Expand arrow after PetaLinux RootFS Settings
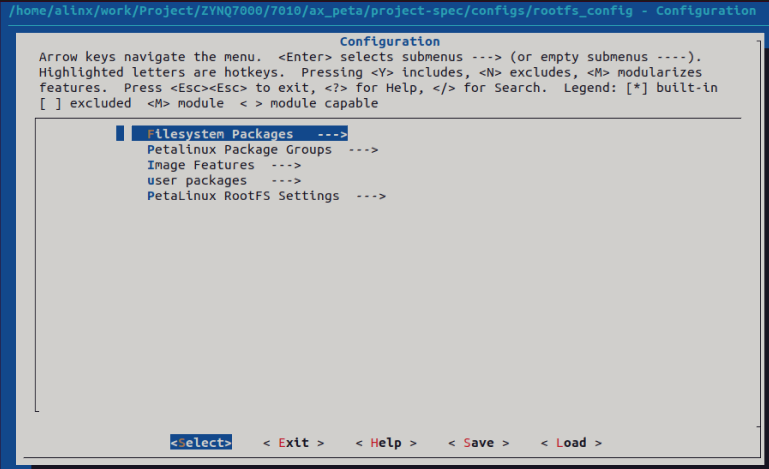Viewport: 769px width, 469px height. pos(371,196)
